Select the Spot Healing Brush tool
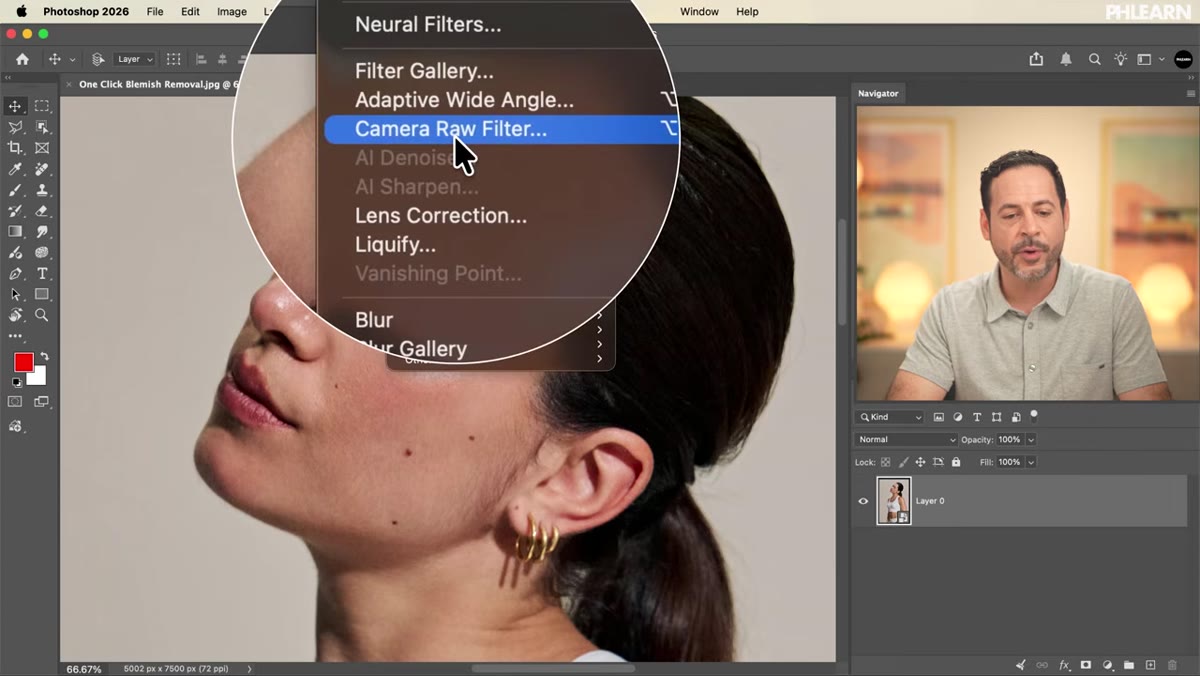The width and height of the screenshot is (1200, 676). 42,169
